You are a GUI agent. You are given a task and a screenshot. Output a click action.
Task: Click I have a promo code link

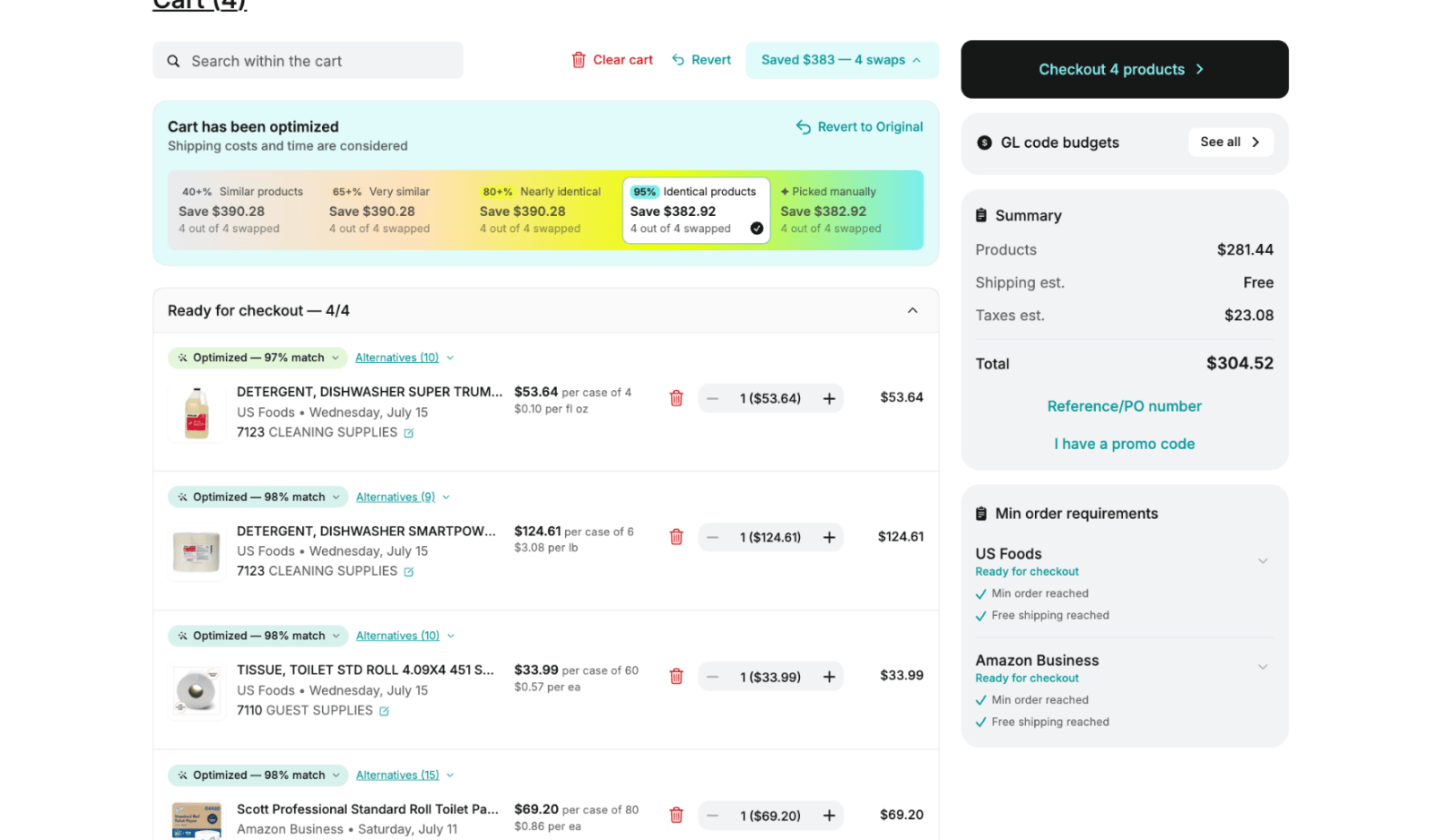tap(1124, 444)
